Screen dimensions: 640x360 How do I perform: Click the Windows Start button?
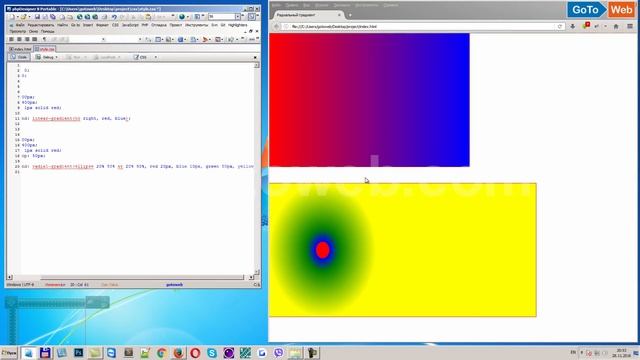(x=9, y=353)
